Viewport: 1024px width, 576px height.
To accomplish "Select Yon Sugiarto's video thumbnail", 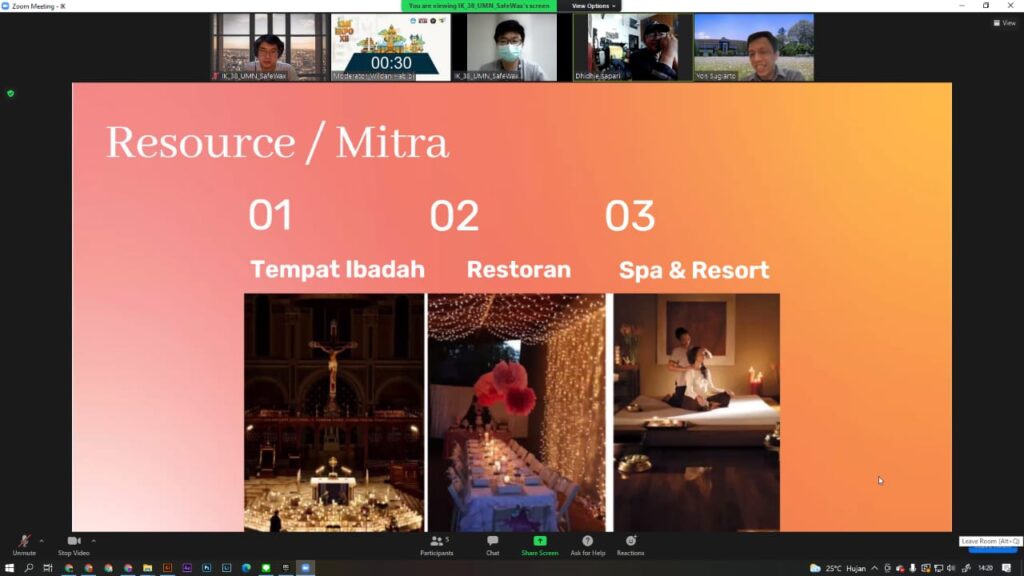I will [x=753, y=47].
